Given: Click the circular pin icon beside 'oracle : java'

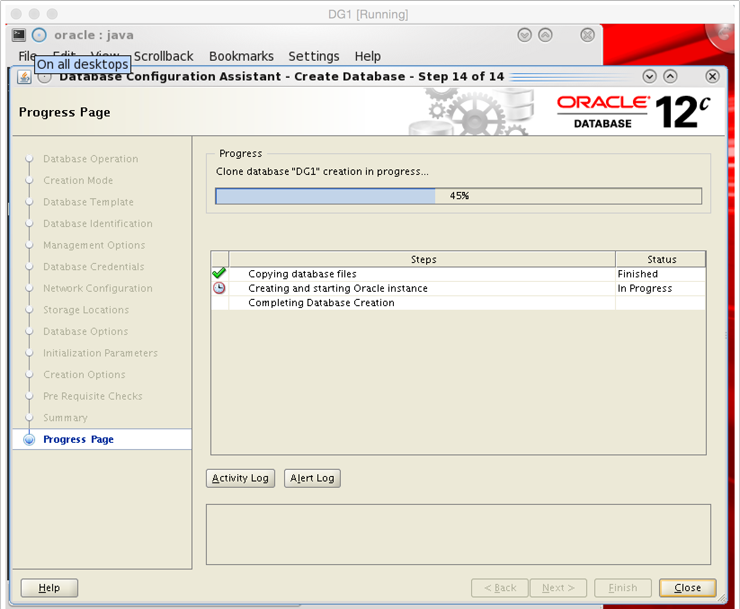Looking at the screenshot, I should point(39,35).
